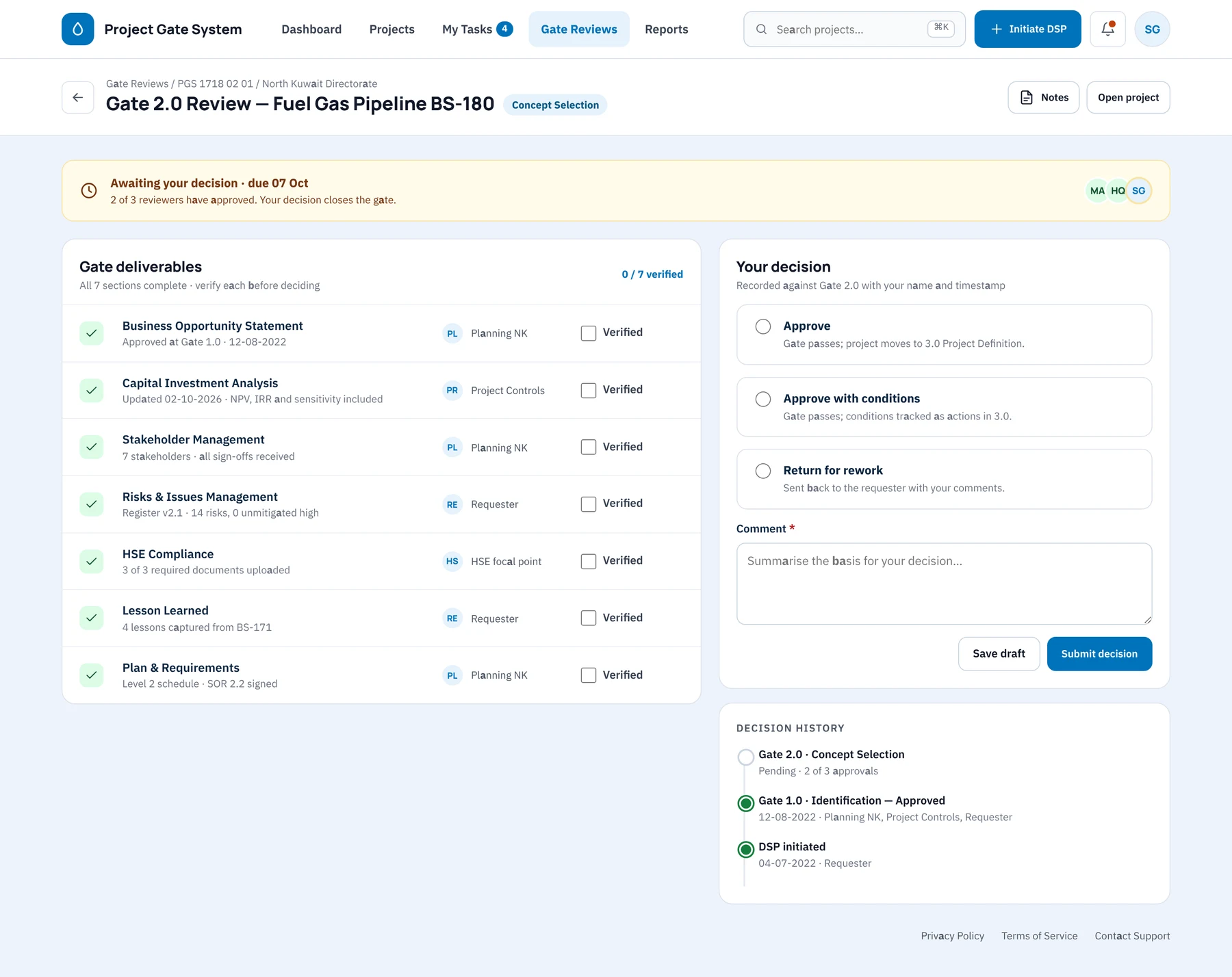Tick Verified for Stakeholder Management
Image resolution: width=1232 pixels, height=977 pixels.
[589, 447]
